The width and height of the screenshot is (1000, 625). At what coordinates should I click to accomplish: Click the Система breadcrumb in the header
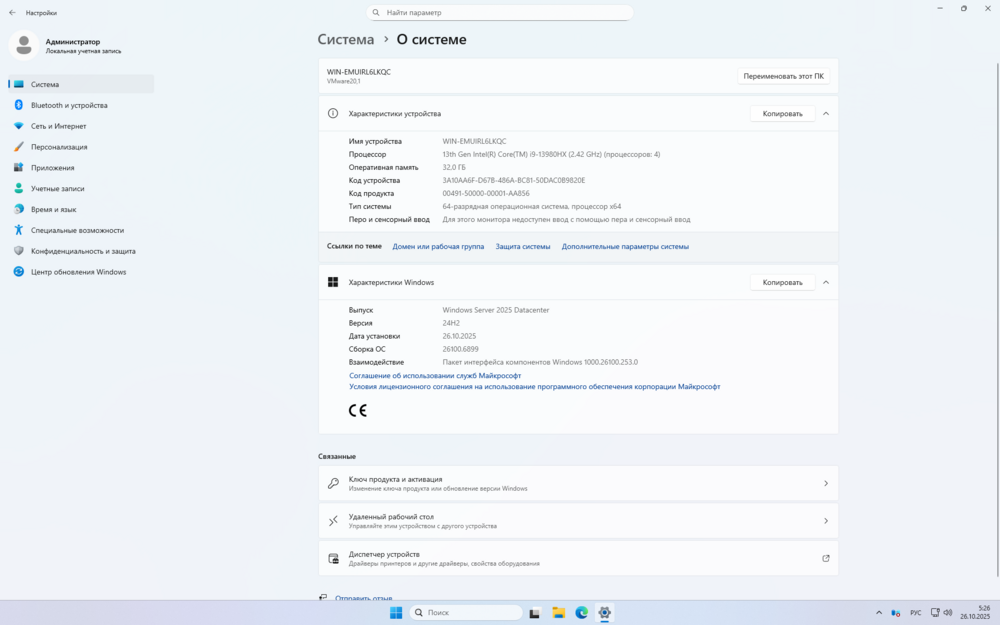pos(345,40)
